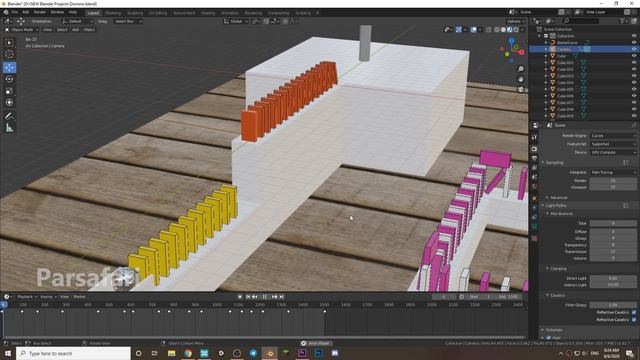
Task: Open outliner filter funnel icon
Action: click(622, 20)
